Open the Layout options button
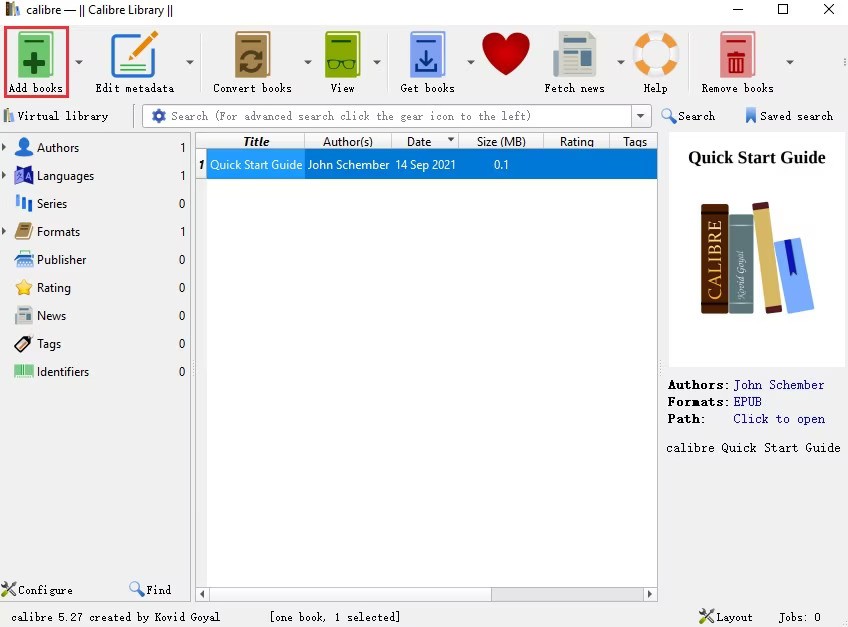Screen dimensions: 848x627 click(725, 617)
